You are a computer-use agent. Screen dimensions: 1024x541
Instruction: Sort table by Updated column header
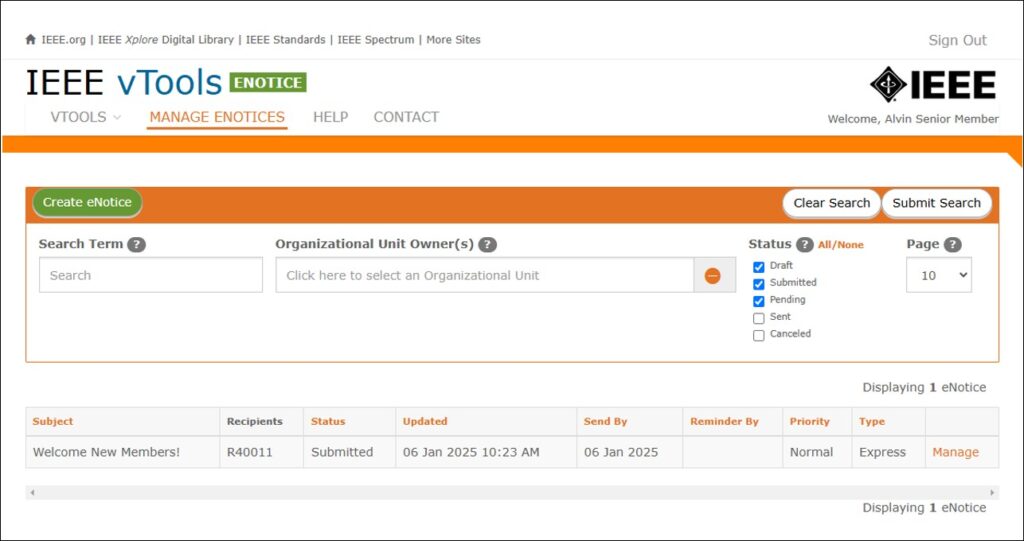[x=424, y=421]
